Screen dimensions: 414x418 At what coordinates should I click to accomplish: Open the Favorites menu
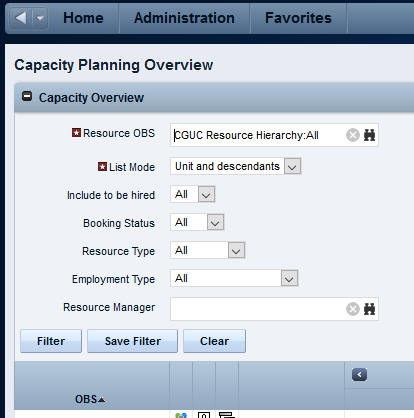(298, 18)
